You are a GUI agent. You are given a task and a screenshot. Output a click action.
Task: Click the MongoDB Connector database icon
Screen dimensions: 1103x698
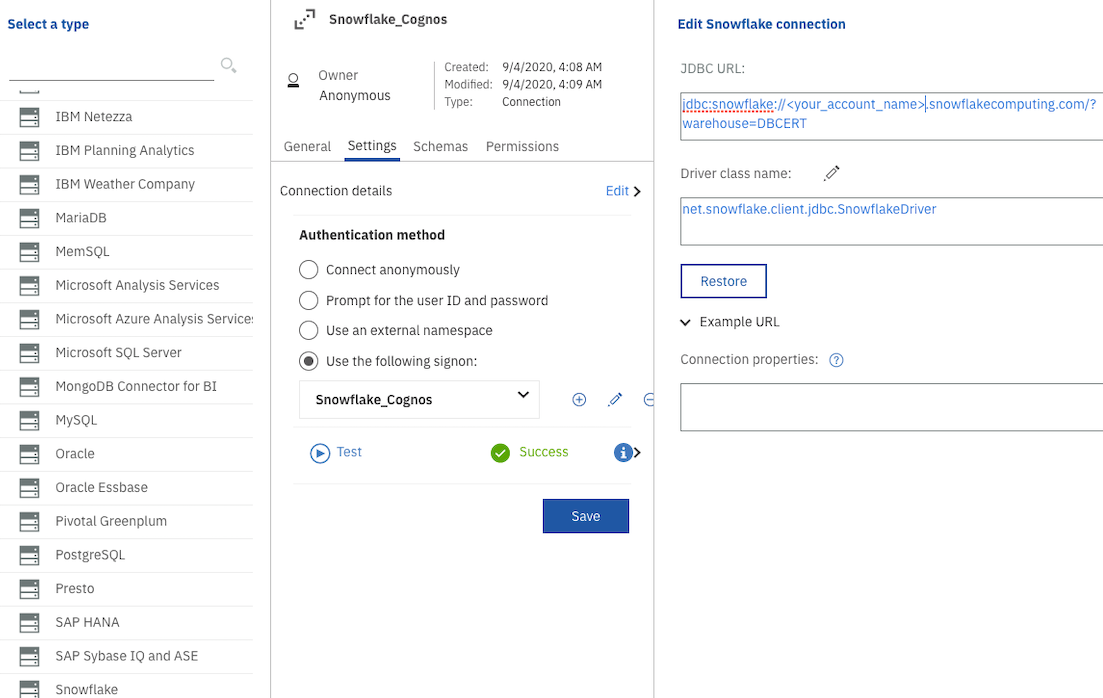point(30,386)
